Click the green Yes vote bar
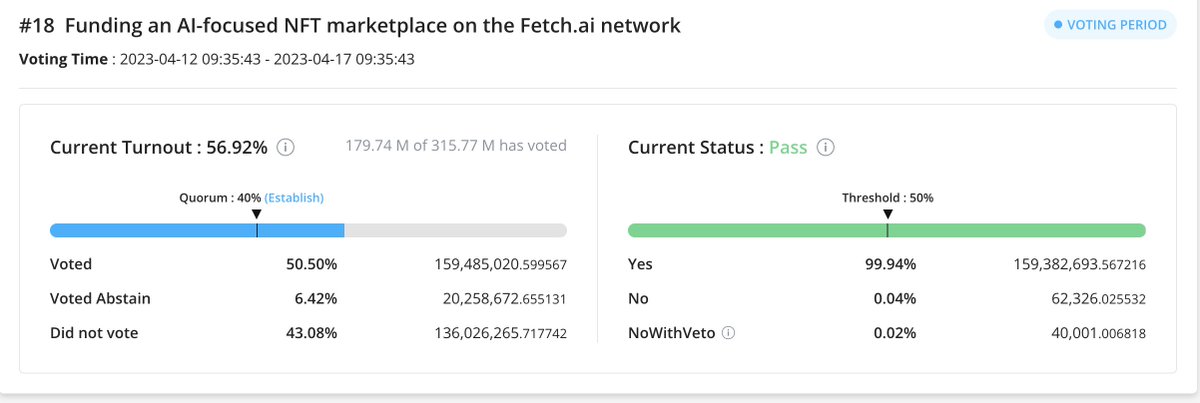This screenshot has height=403, width=1200. (887, 230)
